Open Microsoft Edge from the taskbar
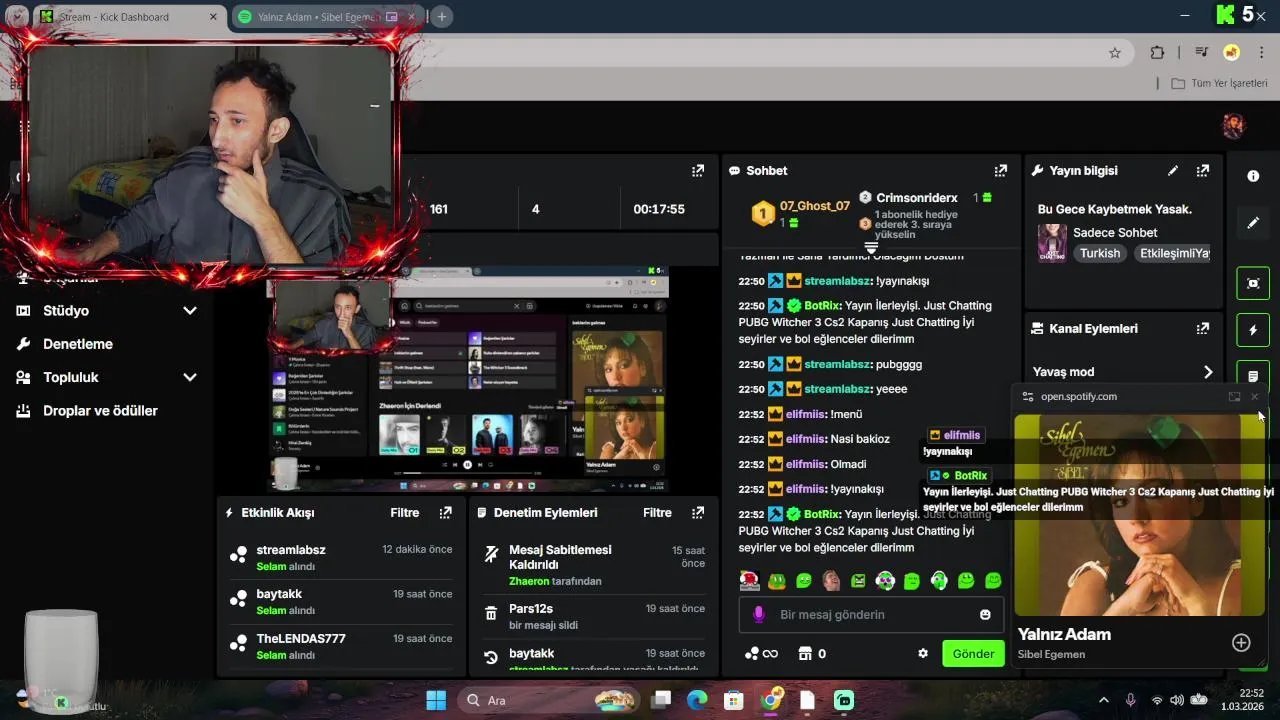The height and width of the screenshot is (720, 1280). [697, 700]
